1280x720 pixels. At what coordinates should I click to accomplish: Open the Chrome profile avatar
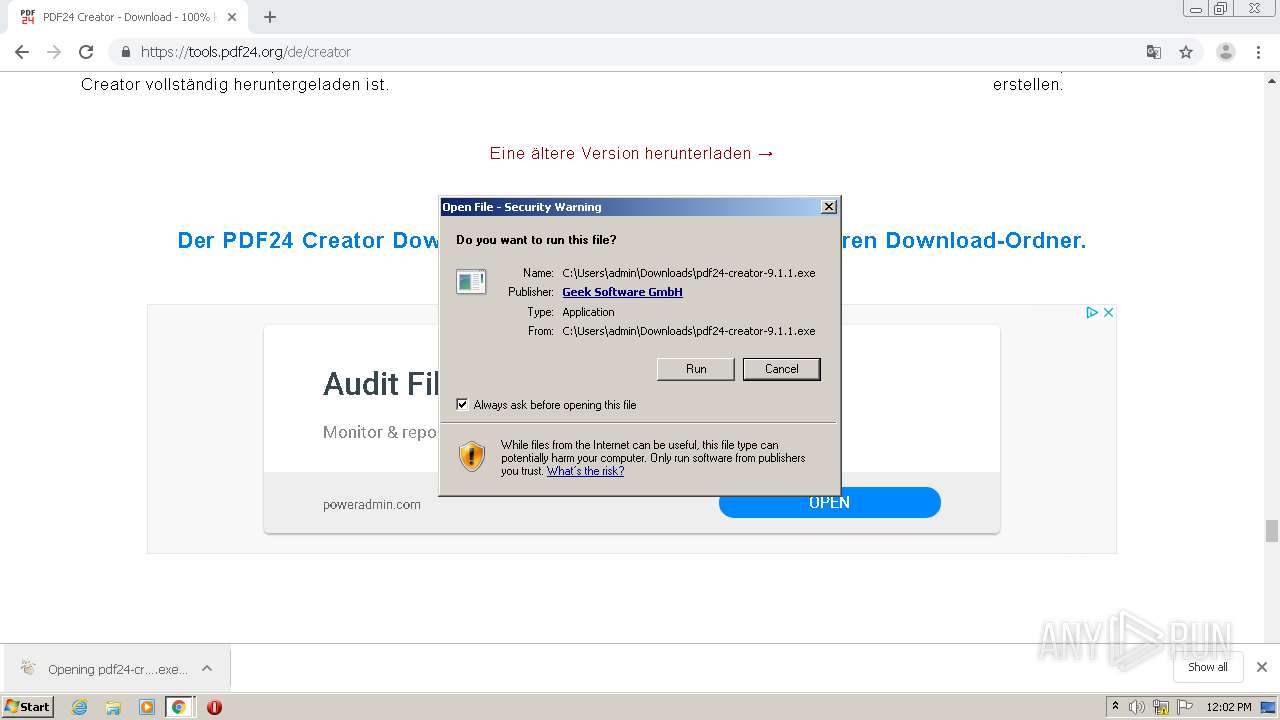[x=1226, y=52]
